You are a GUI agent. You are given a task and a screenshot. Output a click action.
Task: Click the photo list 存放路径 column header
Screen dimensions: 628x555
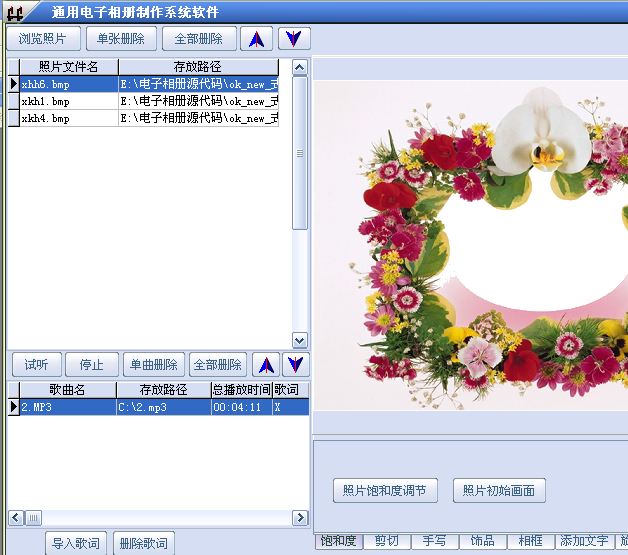199,67
